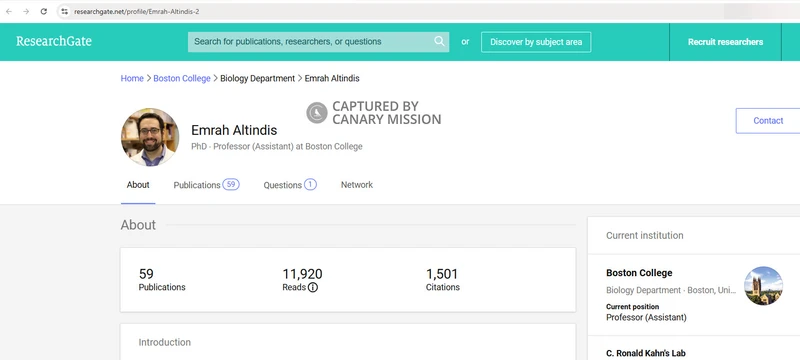Click the browser address bar URL

pyautogui.click(x=136, y=11)
